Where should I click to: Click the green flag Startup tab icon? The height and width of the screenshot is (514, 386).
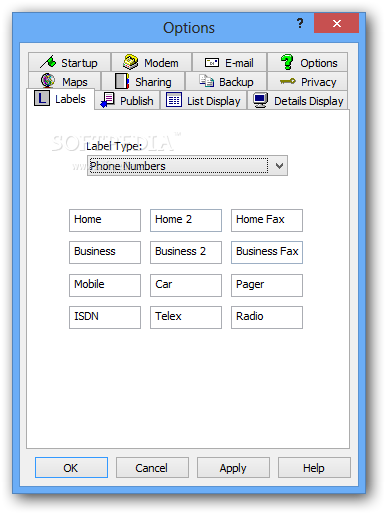pyautogui.click(x=48, y=62)
